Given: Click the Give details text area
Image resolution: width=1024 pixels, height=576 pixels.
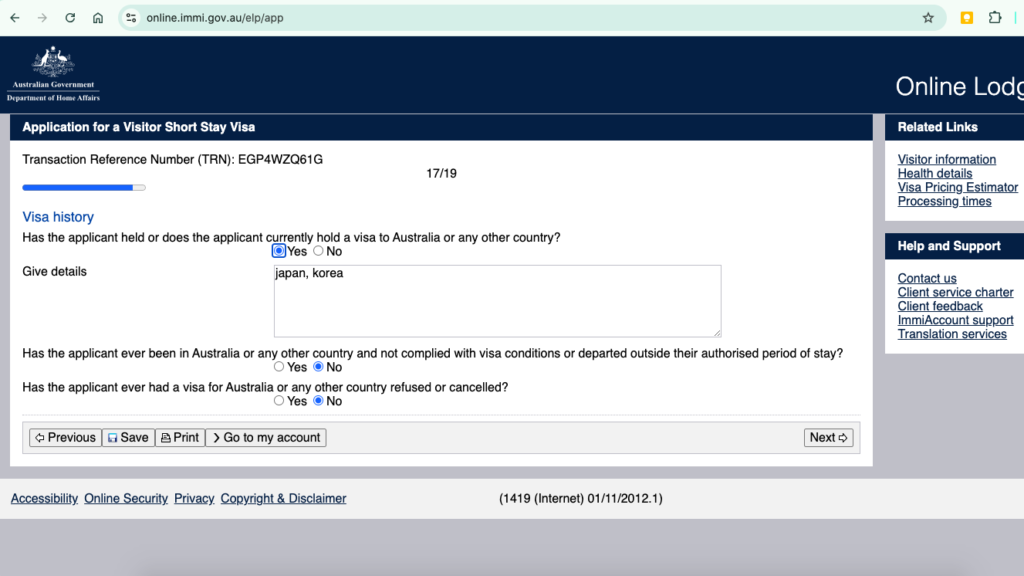Looking at the screenshot, I should coord(497,301).
